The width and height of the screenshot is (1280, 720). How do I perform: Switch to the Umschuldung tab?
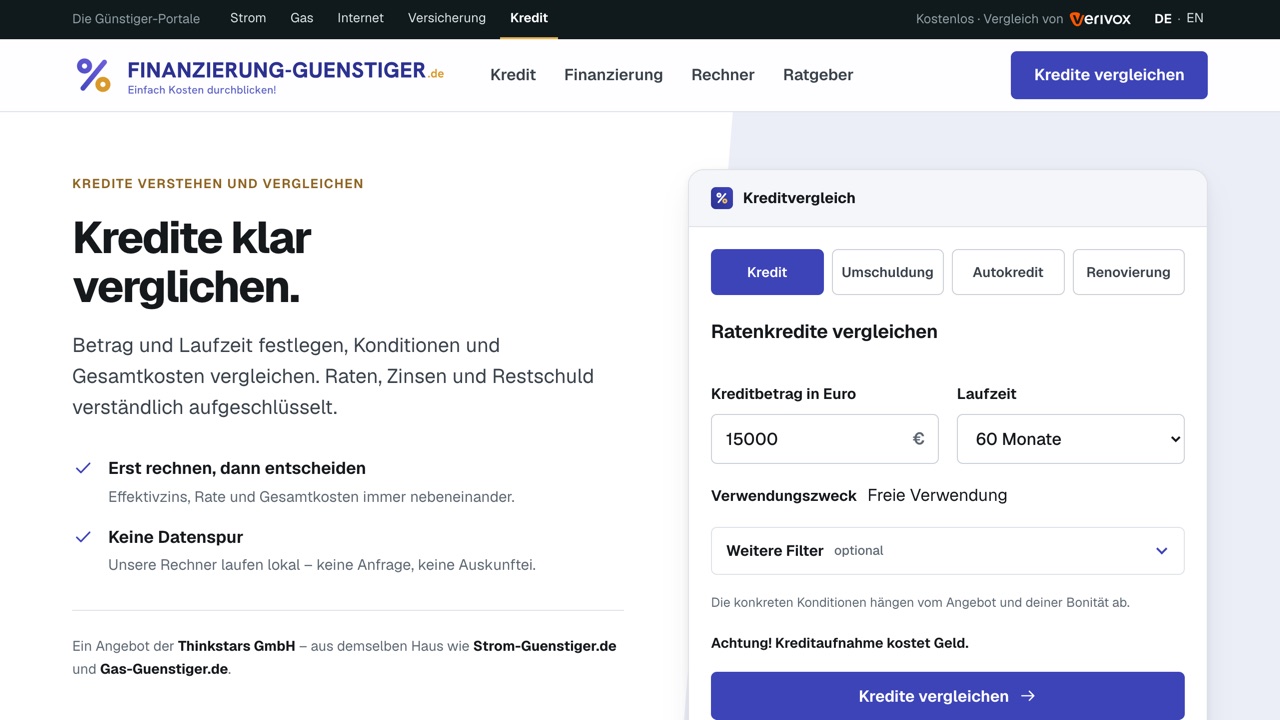tap(887, 272)
